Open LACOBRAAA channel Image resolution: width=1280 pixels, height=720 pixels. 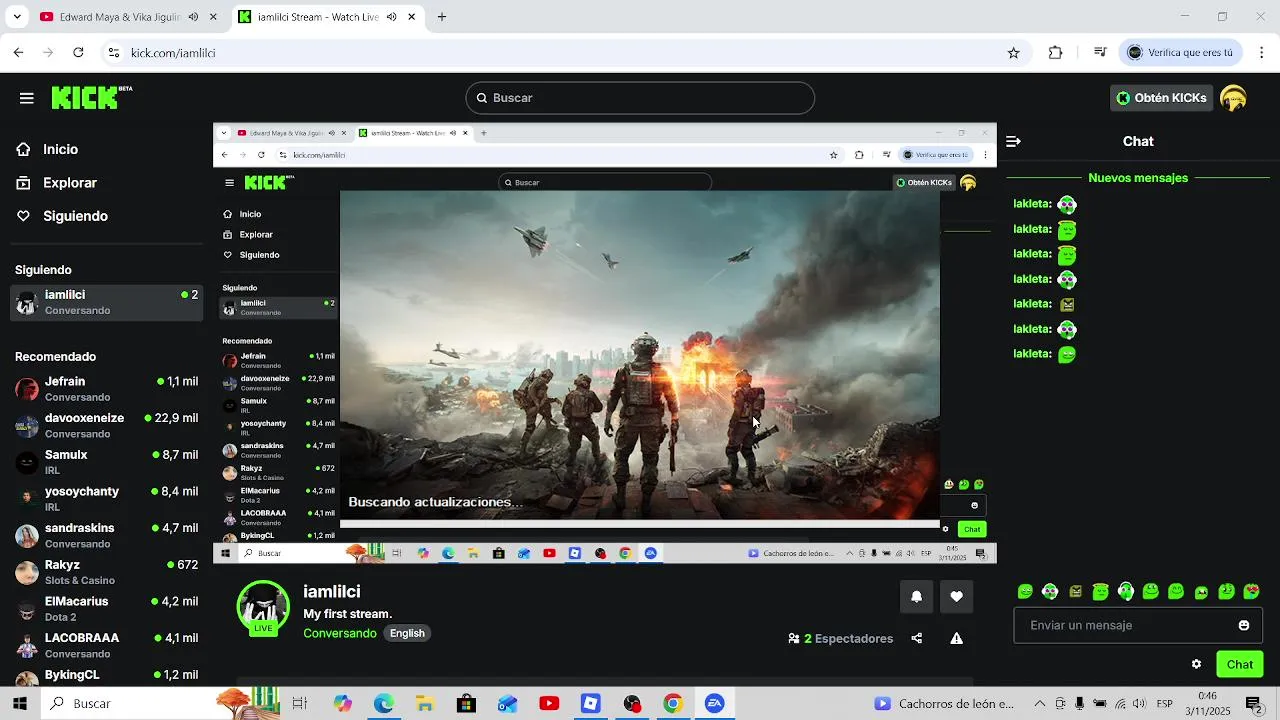(106, 645)
